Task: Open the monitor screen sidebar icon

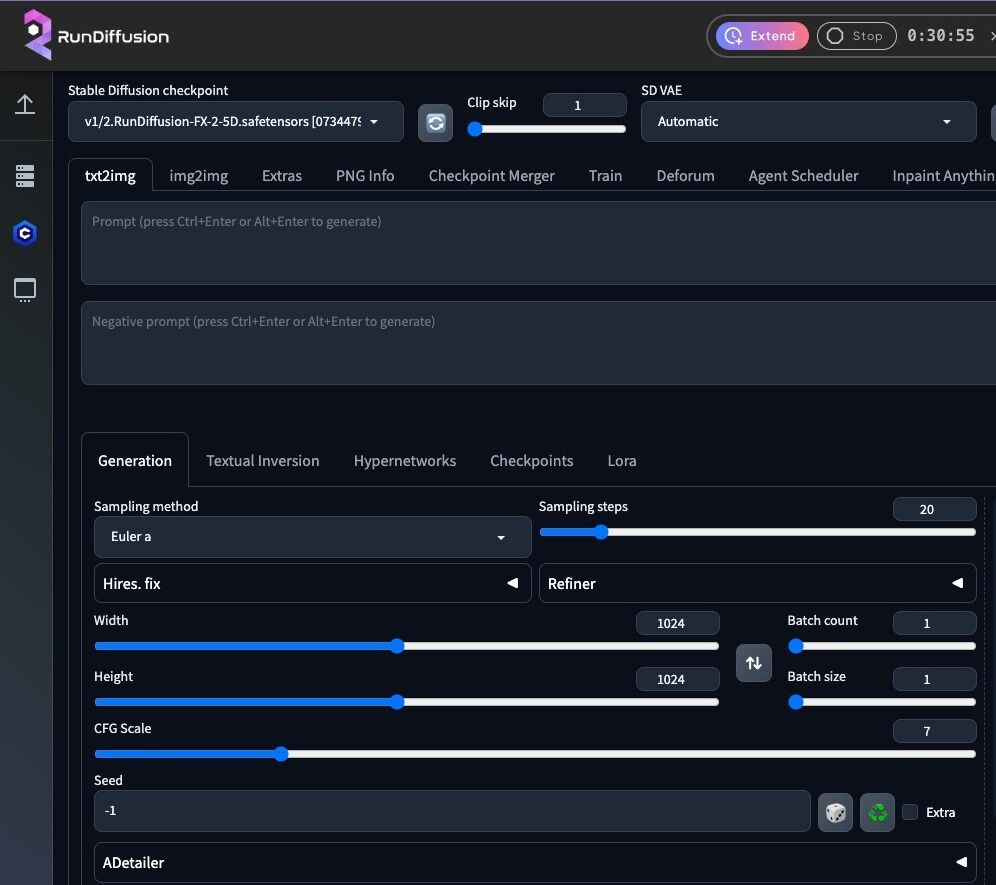Action: [25, 290]
